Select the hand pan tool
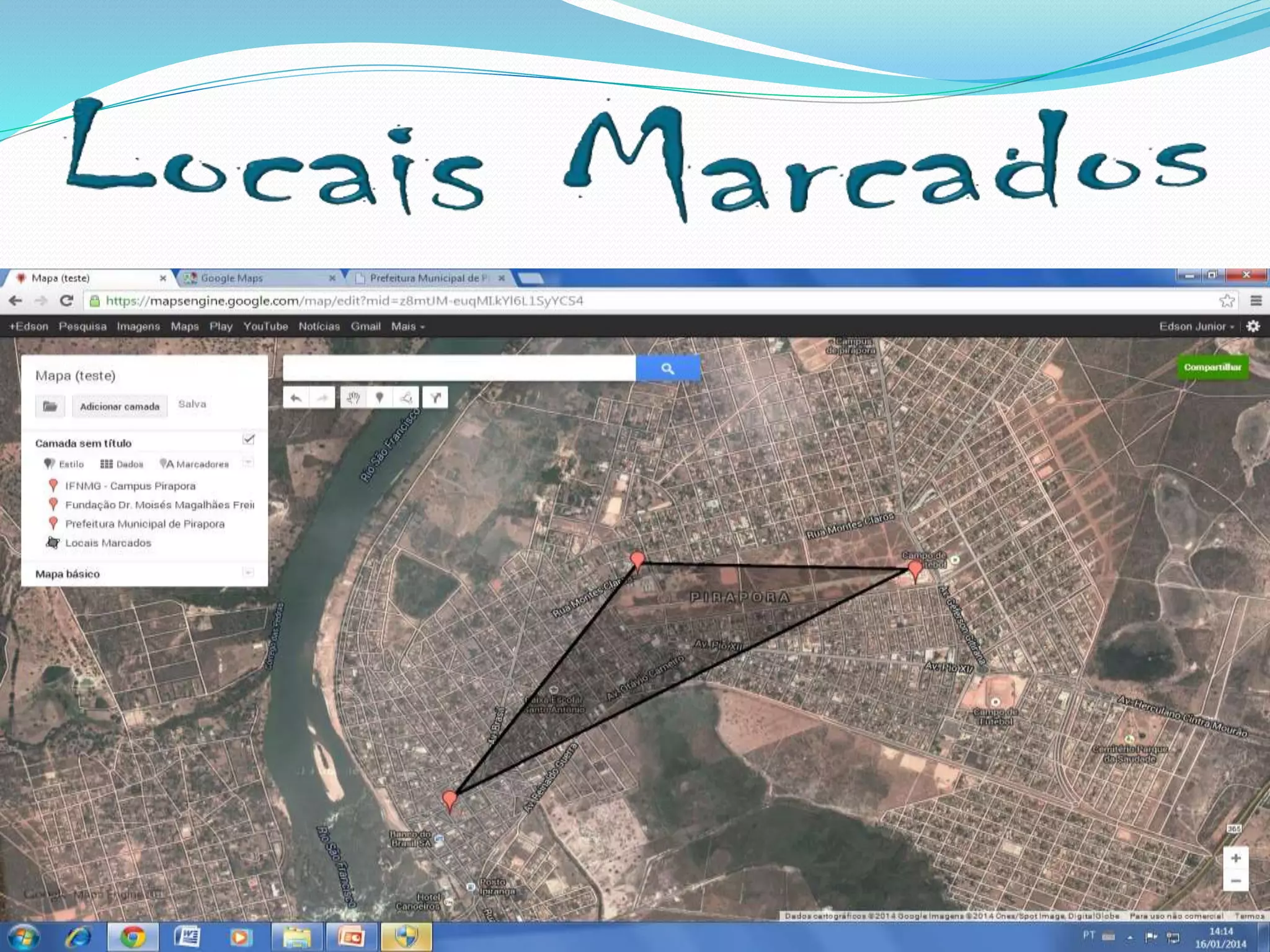 point(353,398)
